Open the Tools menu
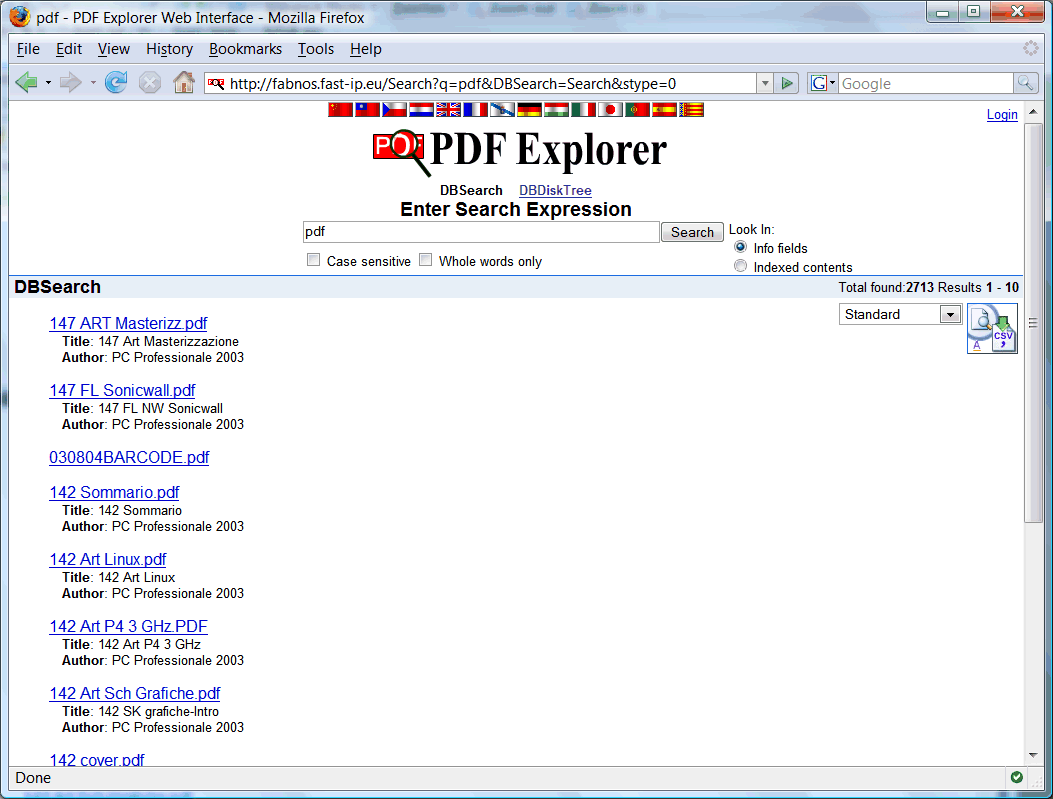Viewport: 1053px width, 799px height. pos(316,49)
